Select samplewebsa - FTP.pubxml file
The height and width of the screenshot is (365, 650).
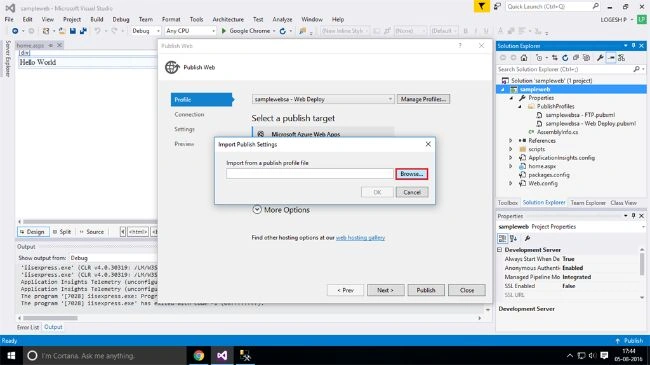580,115
